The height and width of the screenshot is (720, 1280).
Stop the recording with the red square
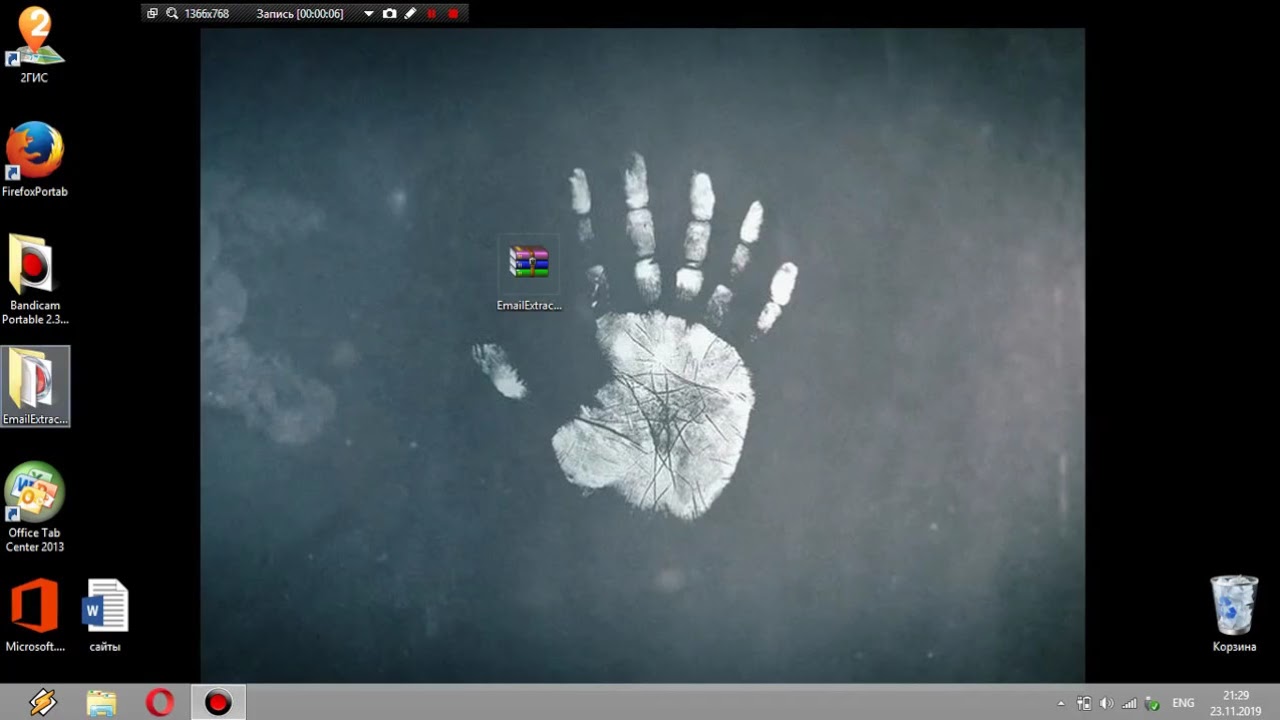coord(453,14)
